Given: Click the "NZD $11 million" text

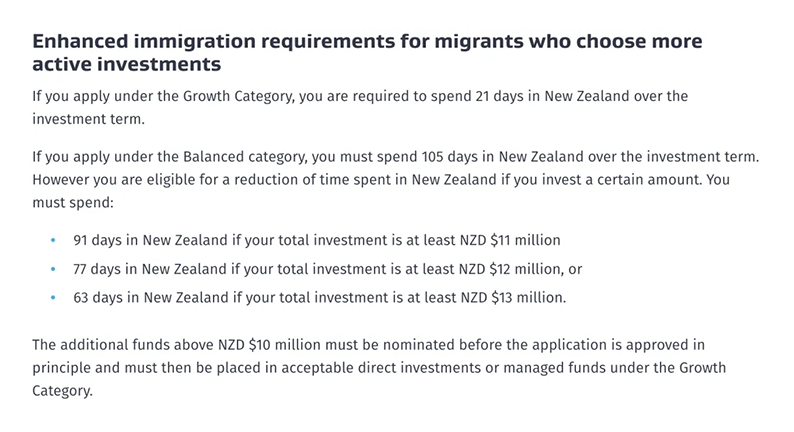Looking at the screenshot, I should (x=510, y=241).
